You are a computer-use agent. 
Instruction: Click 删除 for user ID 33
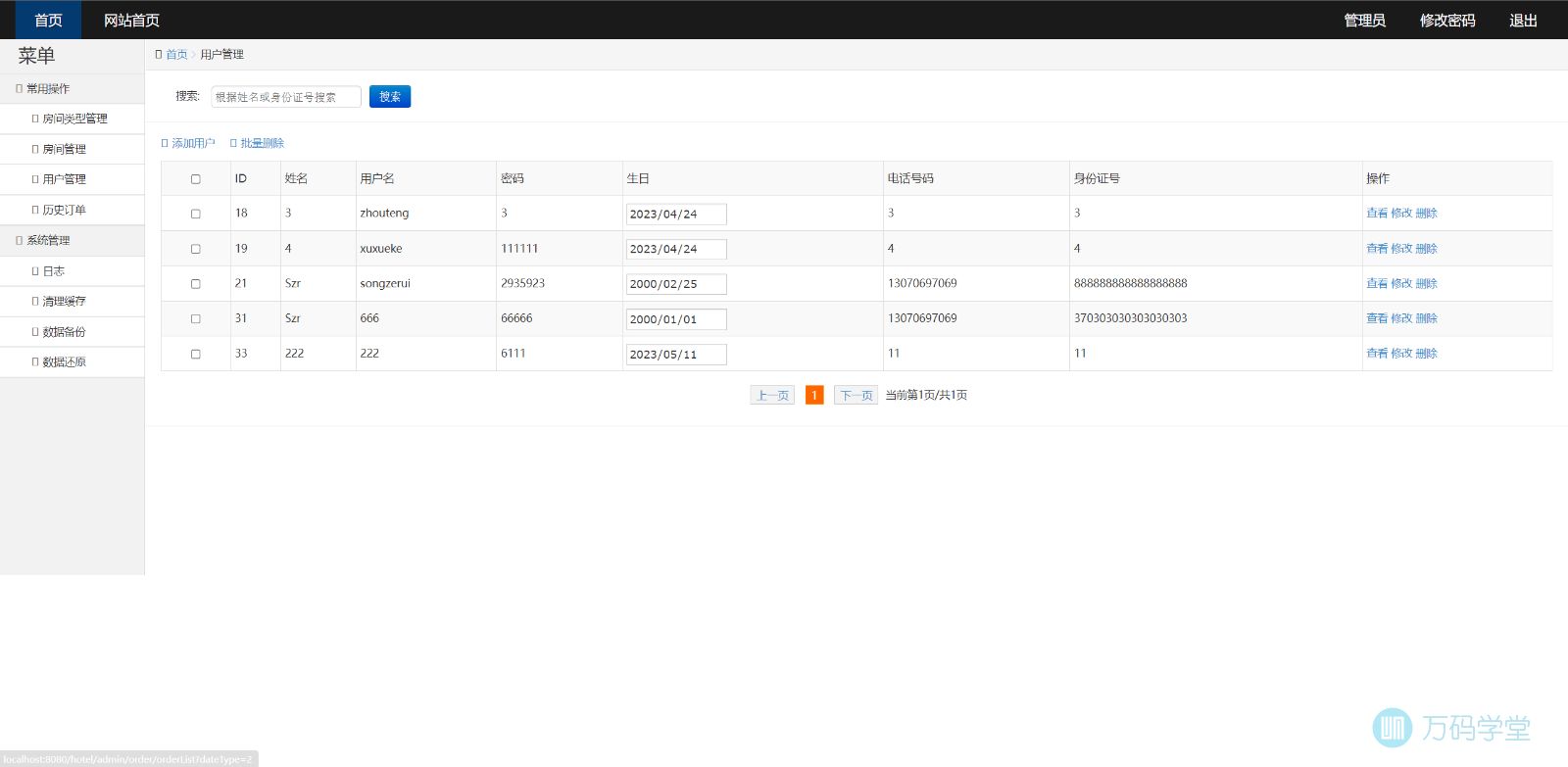(1427, 353)
